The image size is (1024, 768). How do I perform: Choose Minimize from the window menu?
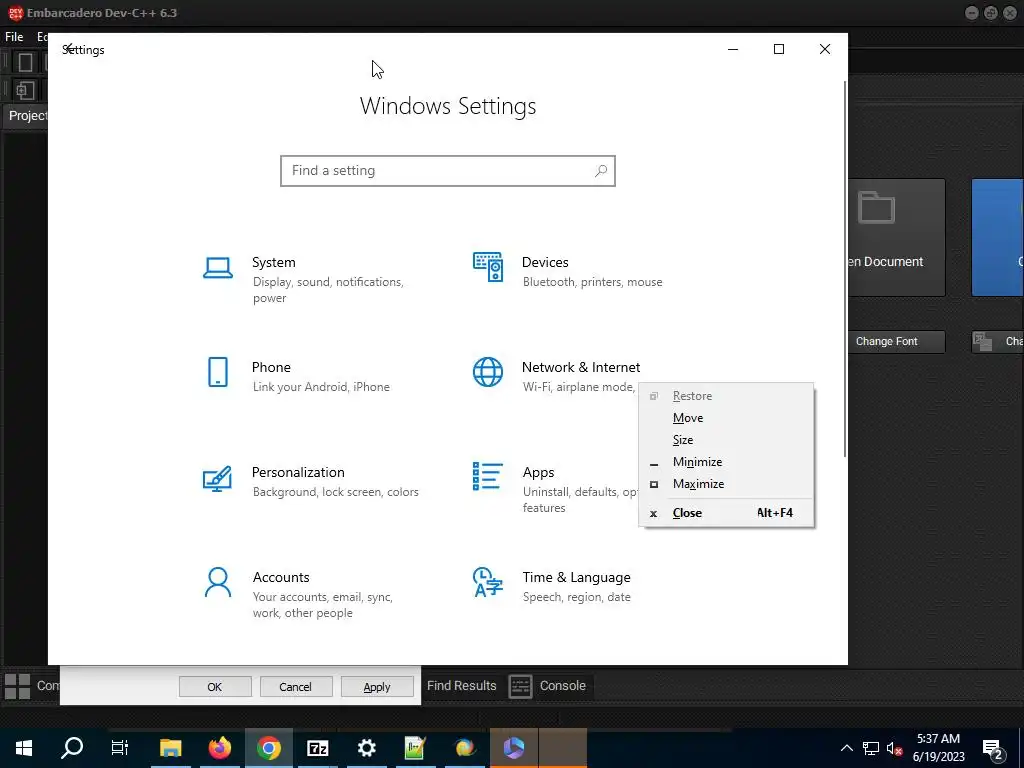(x=726, y=462)
